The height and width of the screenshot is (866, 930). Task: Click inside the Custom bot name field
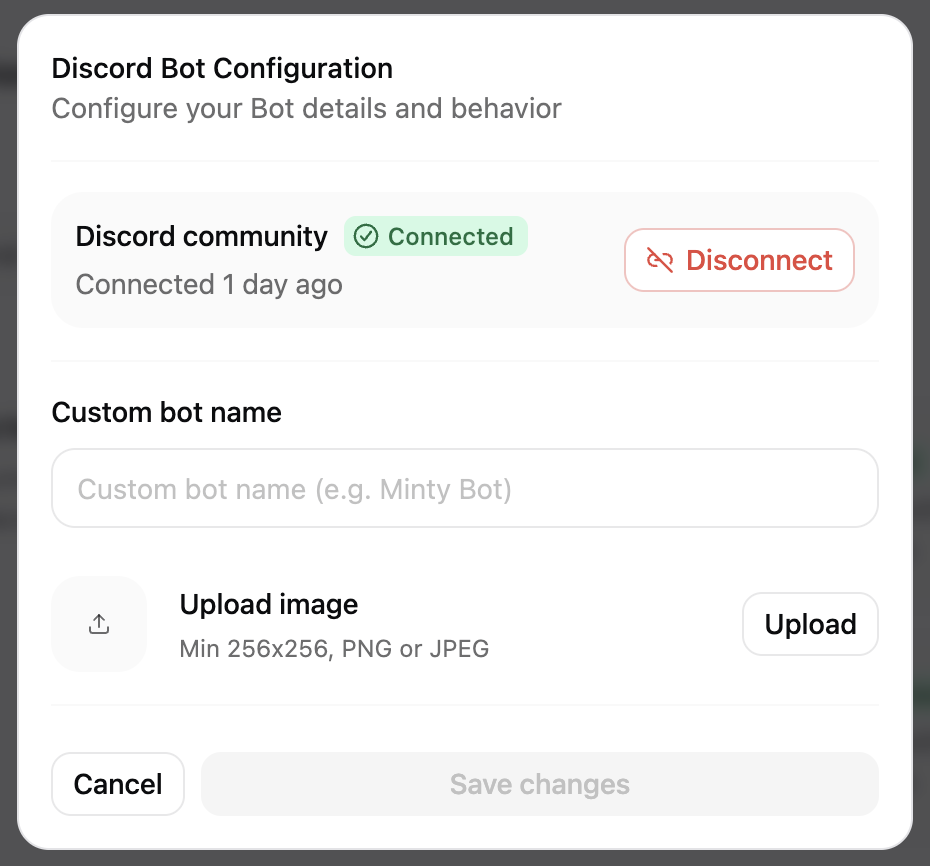[x=465, y=488]
